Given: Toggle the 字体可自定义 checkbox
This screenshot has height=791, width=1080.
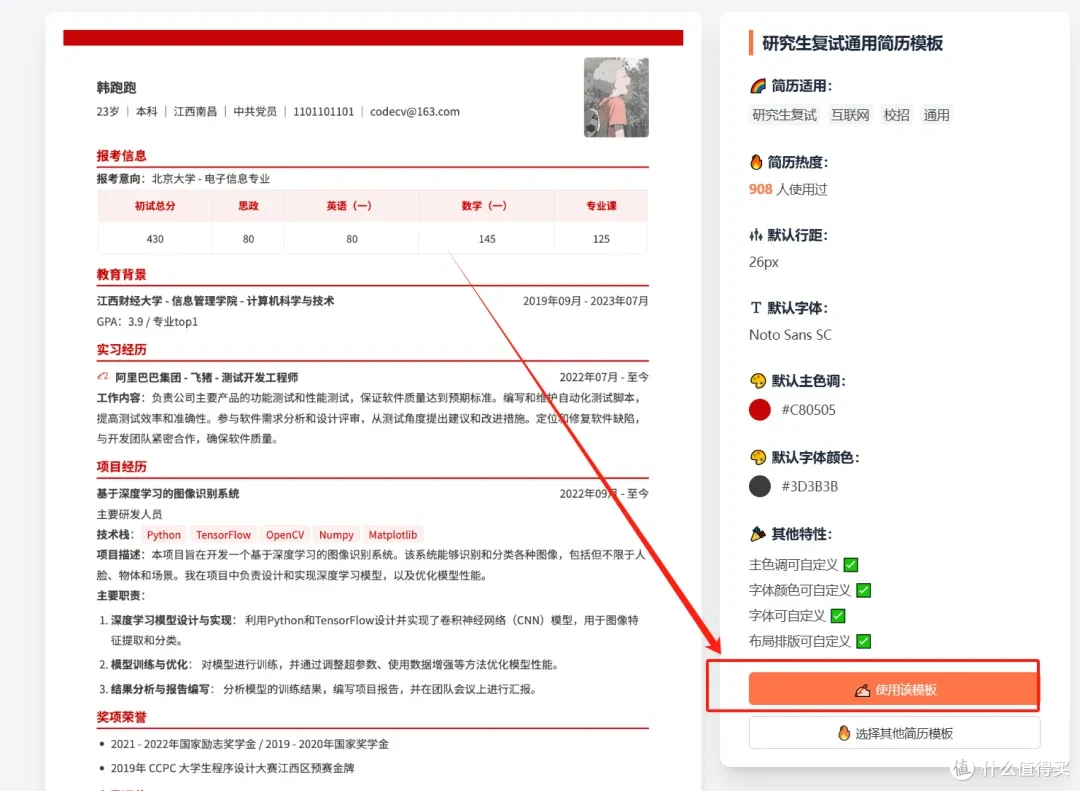Looking at the screenshot, I should 838,616.
